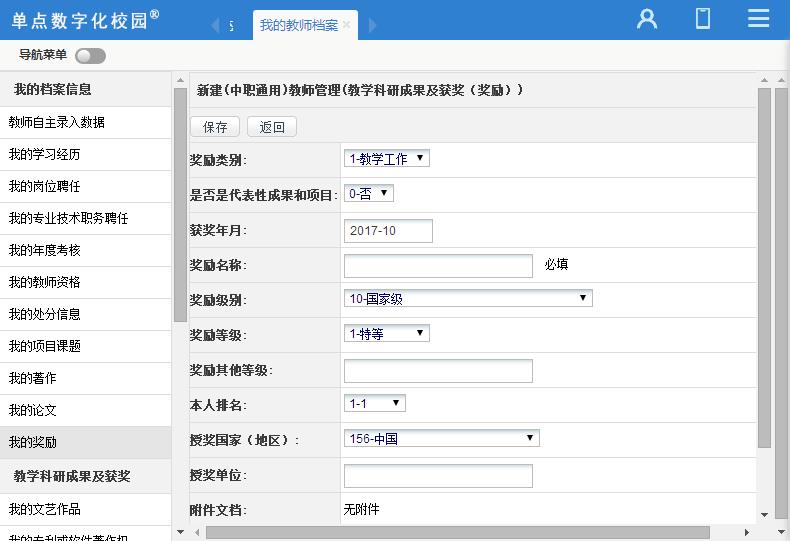Open the 奖励级别 dropdown

pos(468,298)
